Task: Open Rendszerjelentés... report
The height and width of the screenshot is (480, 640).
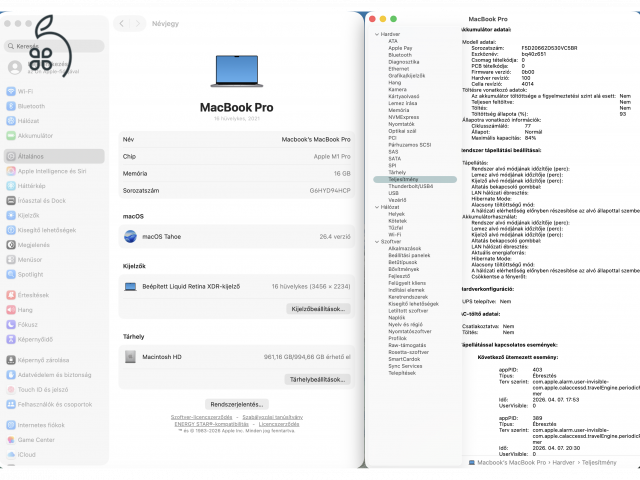Action: 237,404
